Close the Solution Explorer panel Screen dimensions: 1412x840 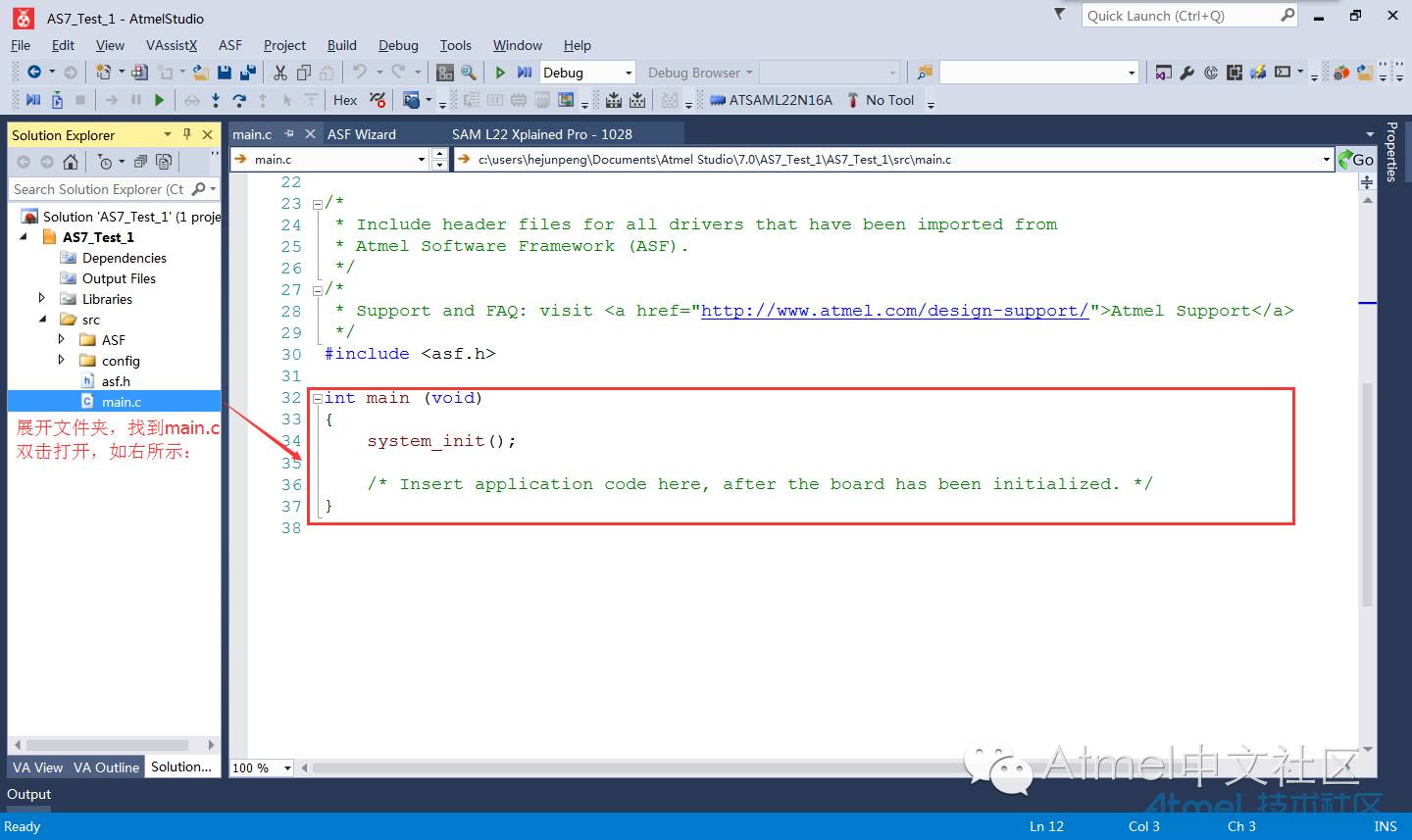click(207, 134)
